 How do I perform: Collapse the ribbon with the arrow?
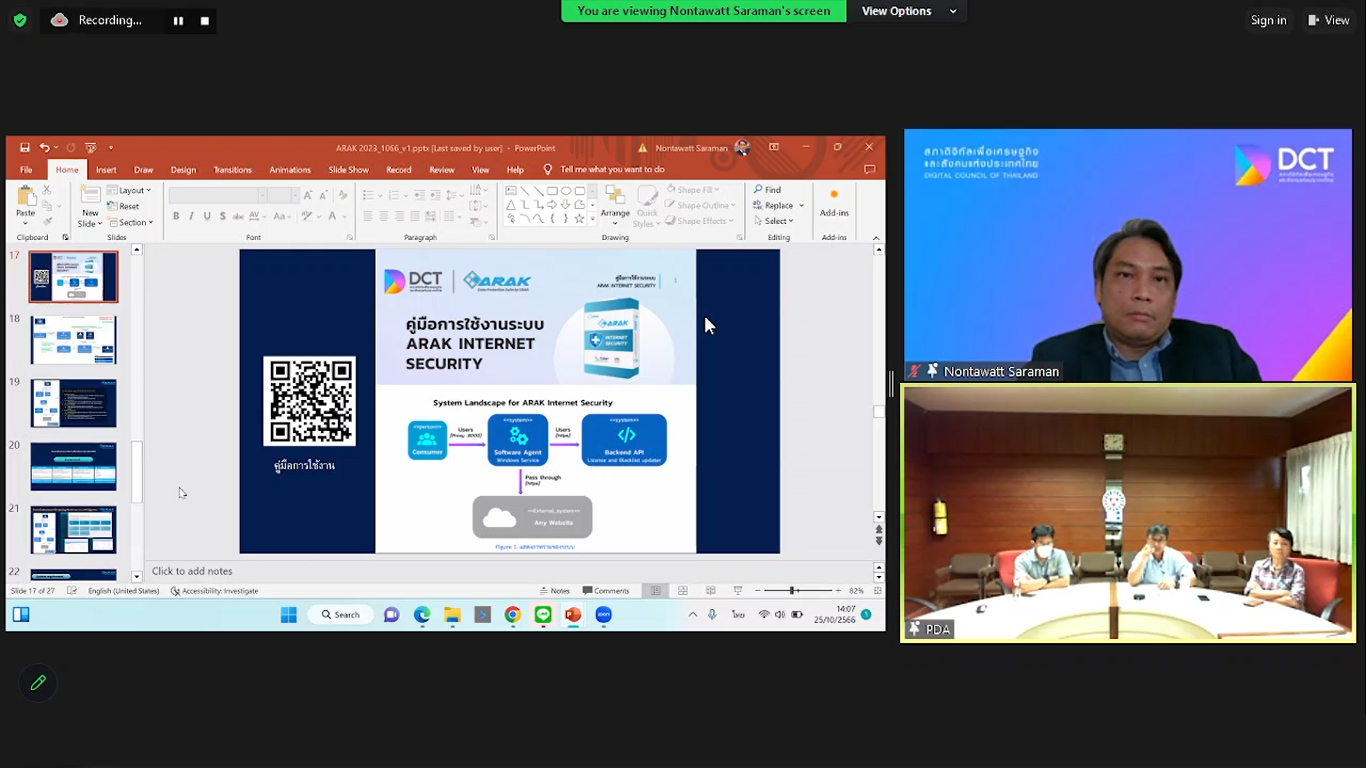(x=877, y=238)
